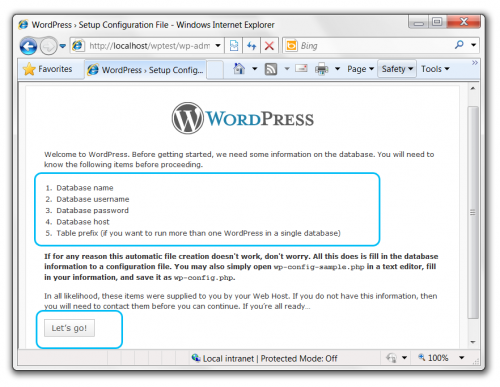Viewport: 500px width, 387px height.
Task: Click the Compatibility View page icon
Action: 234,46
